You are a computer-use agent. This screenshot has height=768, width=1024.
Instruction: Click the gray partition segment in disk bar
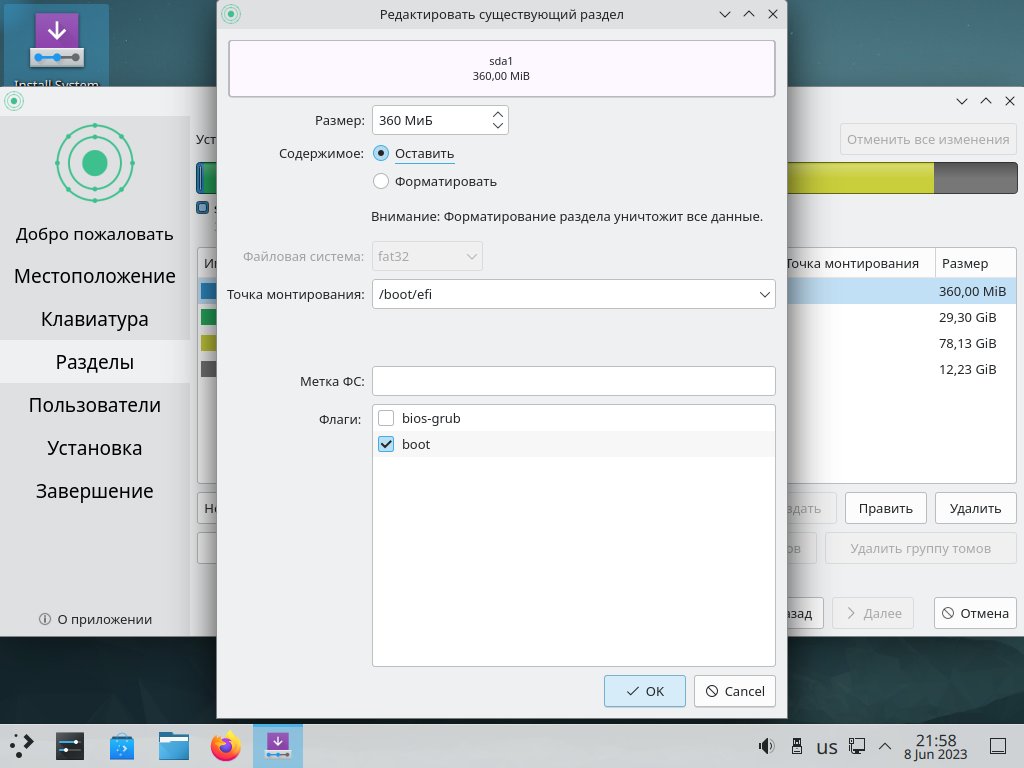click(x=975, y=178)
